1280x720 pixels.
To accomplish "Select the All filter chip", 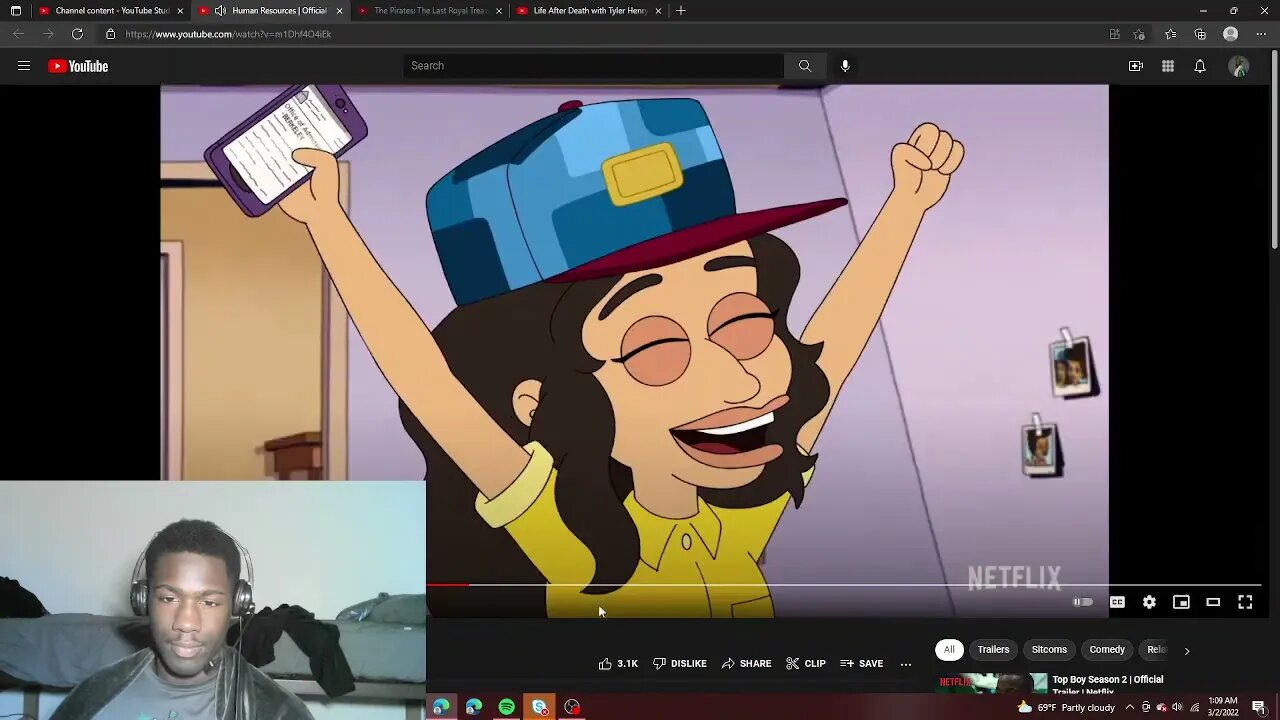I will pyautogui.click(x=949, y=650).
